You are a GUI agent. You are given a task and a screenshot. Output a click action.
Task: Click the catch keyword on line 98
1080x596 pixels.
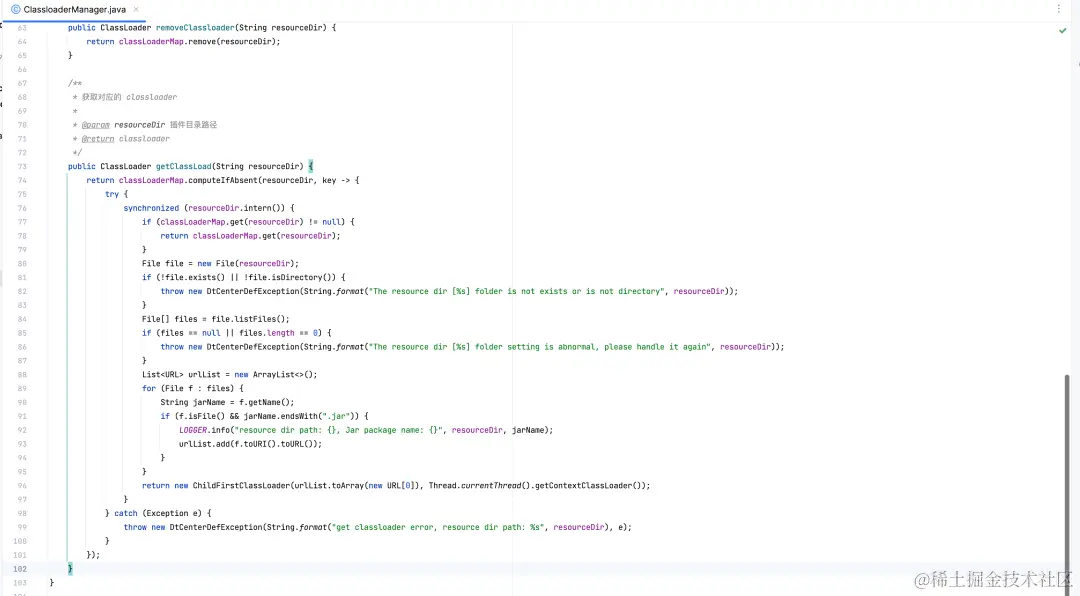click(125, 513)
